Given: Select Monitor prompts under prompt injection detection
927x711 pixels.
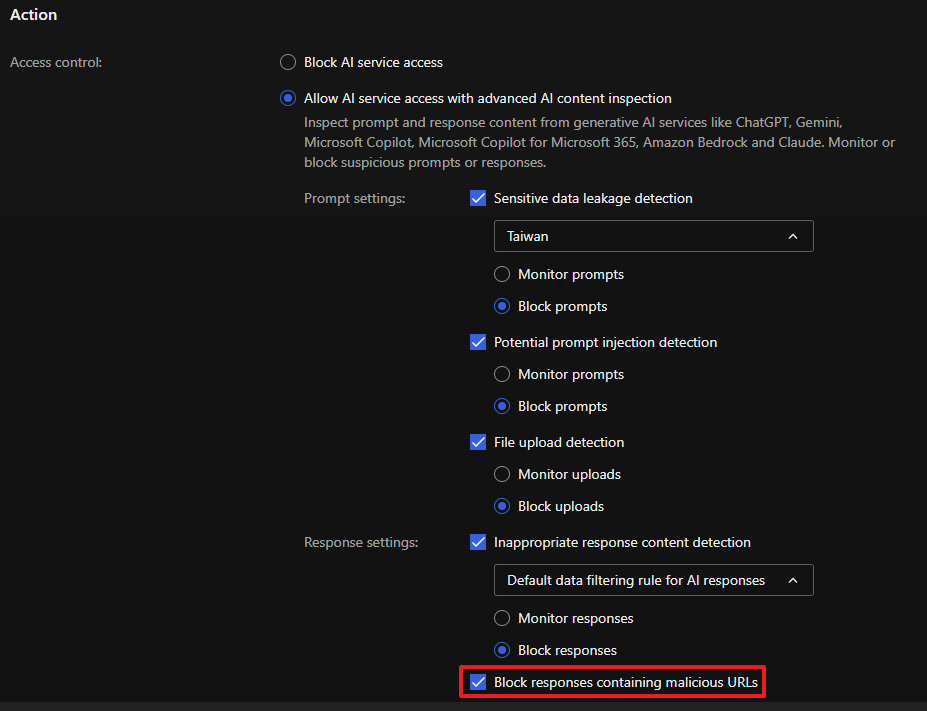Looking at the screenshot, I should 502,374.
